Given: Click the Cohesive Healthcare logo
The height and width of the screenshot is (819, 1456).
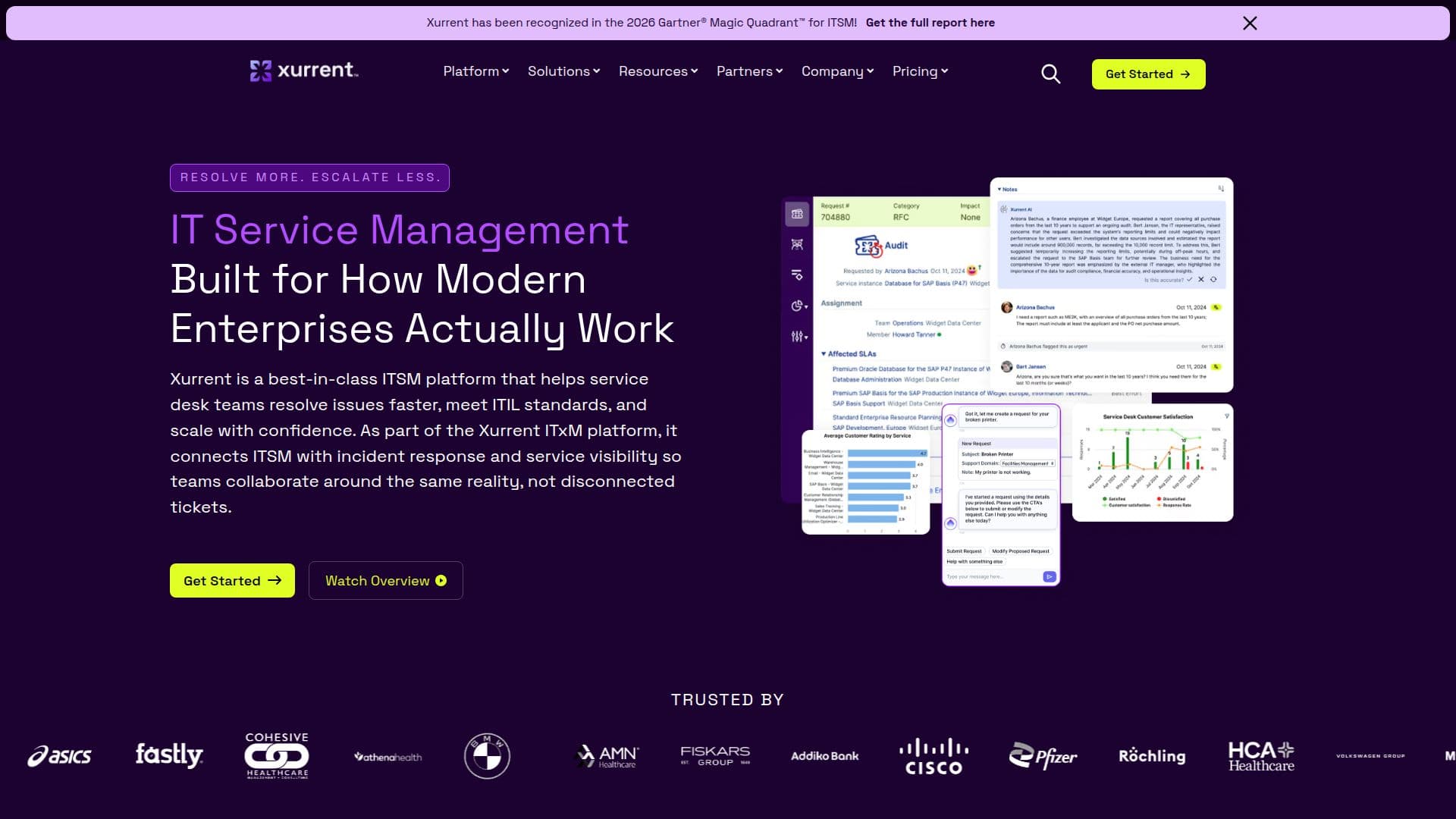Looking at the screenshot, I should click(277, 755).
